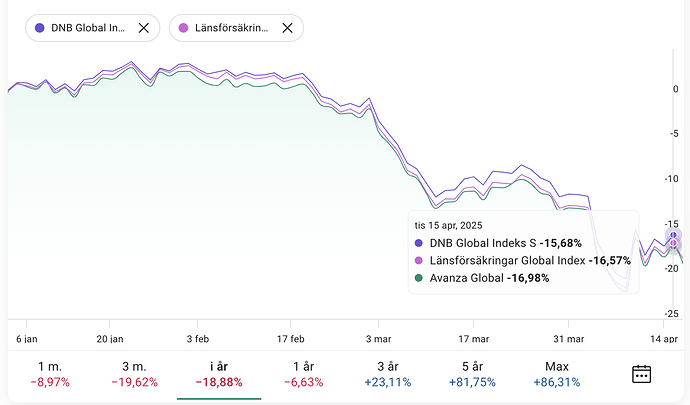Choose the 5 år time range
The width and height of the screenshot is (690, 405).
(x=473, y=374)
